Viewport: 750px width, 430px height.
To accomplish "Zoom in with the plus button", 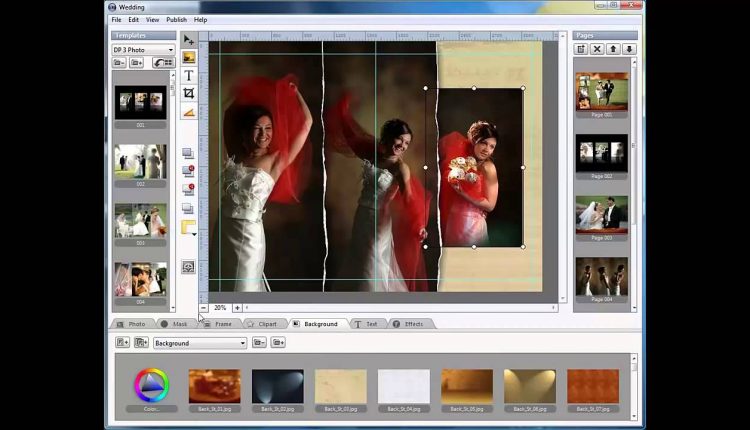I will tap(237, 308).
